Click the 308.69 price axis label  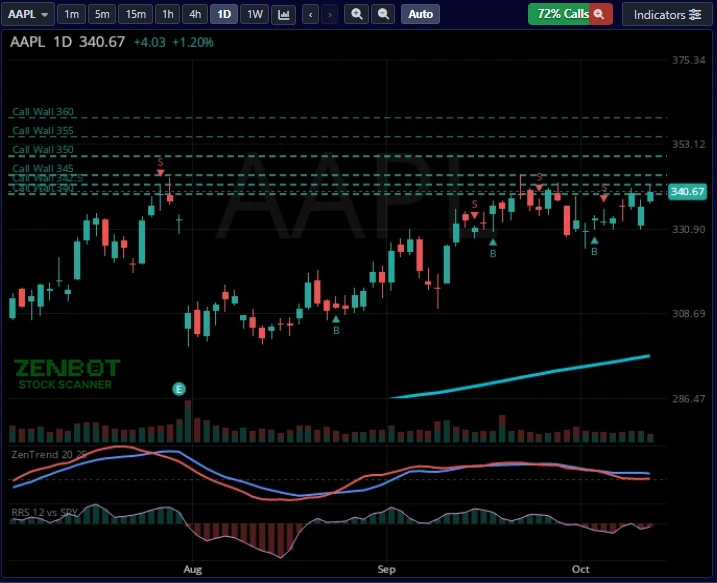688,313
